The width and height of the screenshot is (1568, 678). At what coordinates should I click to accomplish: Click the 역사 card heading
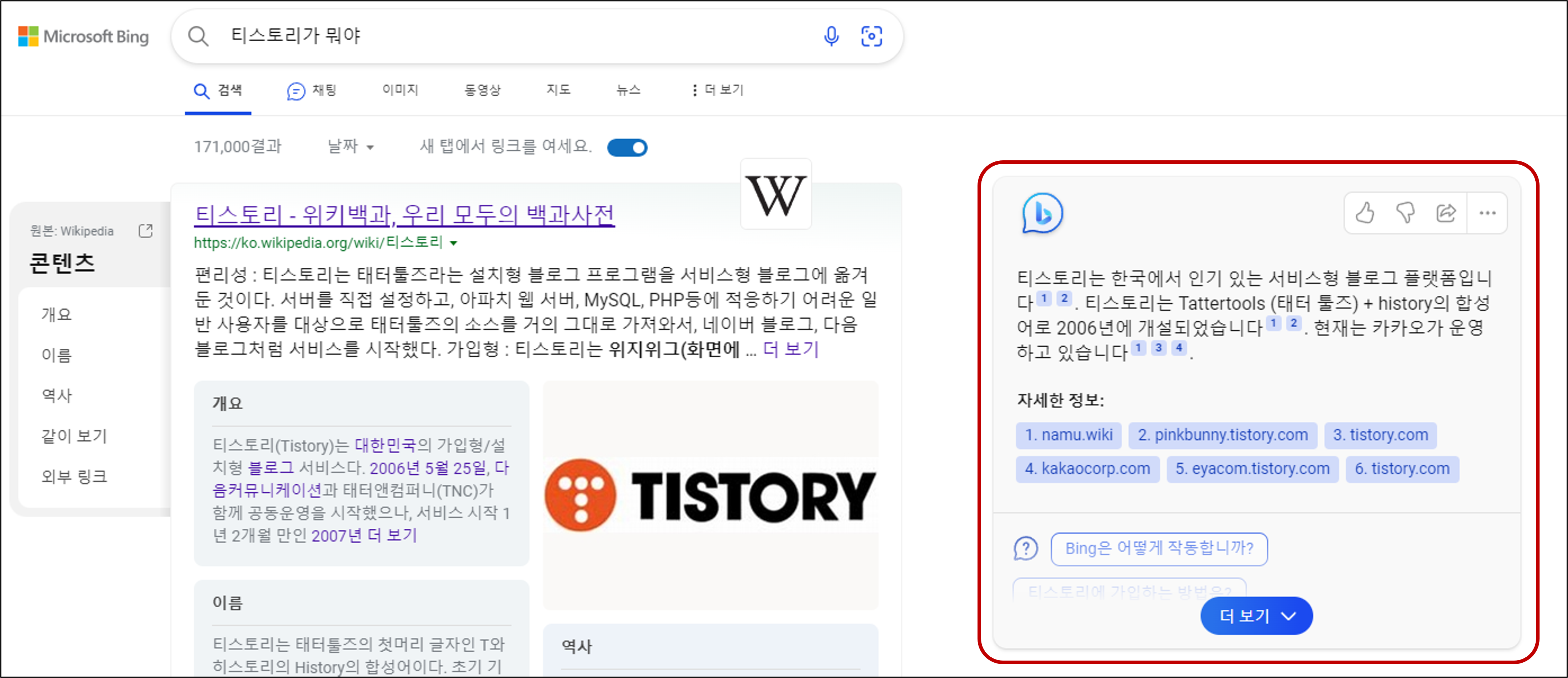(x=576, y=646)
